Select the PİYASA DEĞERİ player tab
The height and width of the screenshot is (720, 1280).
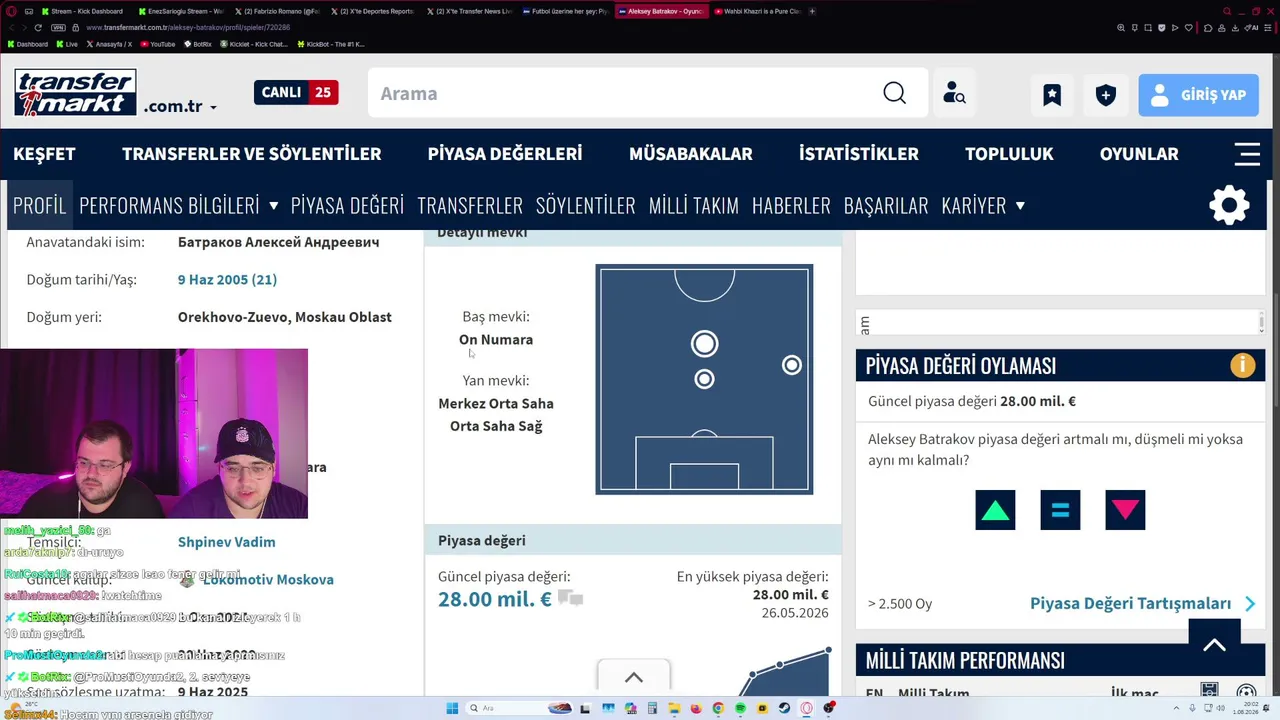347,205
